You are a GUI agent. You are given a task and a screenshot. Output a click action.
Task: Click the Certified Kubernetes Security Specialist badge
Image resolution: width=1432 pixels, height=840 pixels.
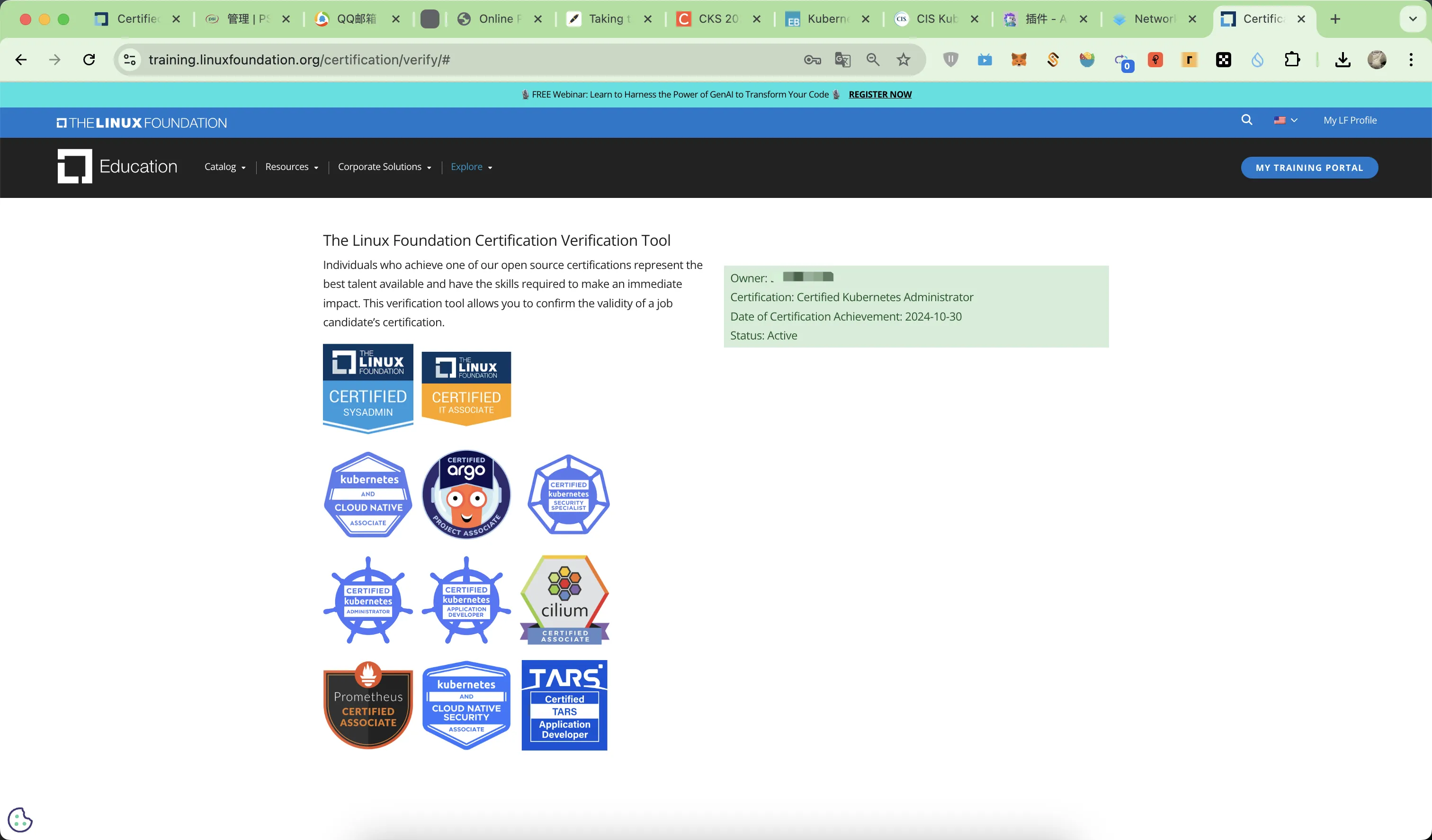pyautogui.click(x=568, y=494)
